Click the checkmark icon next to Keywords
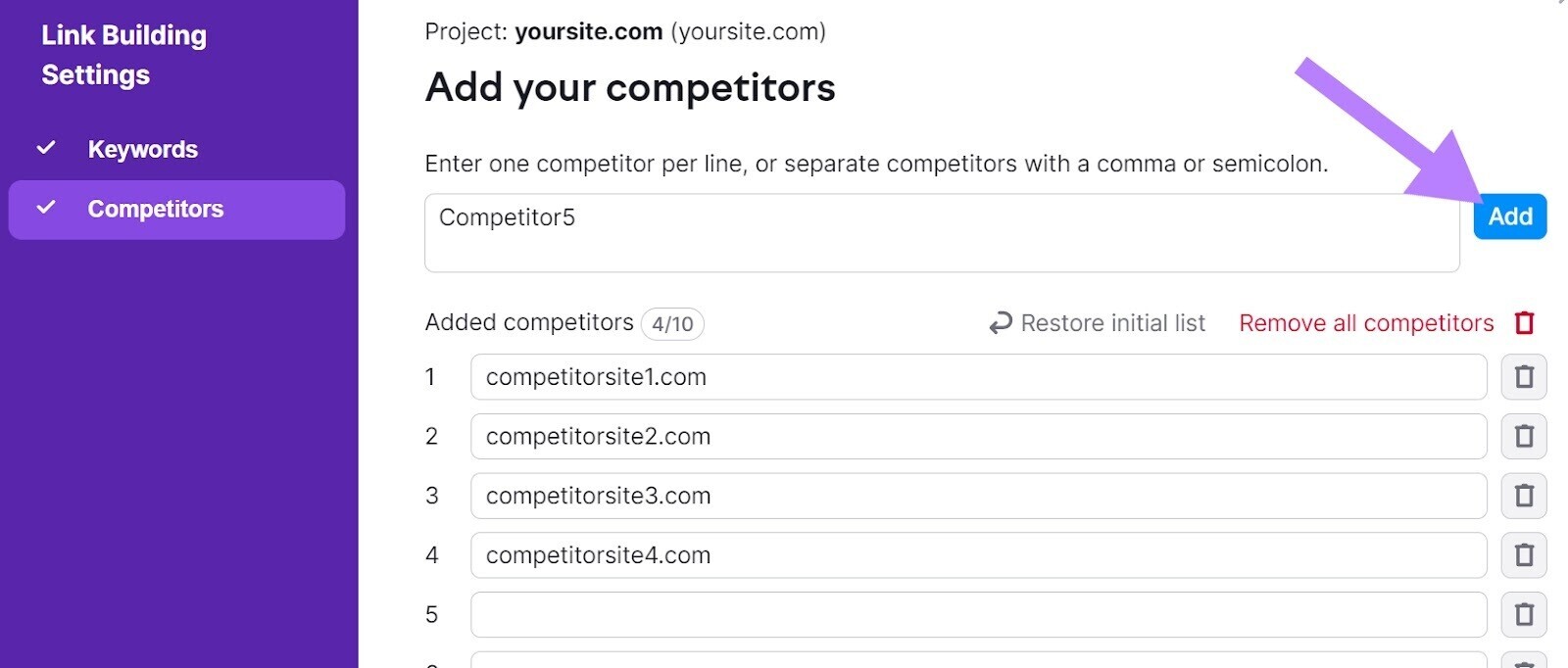 (46, 147)
